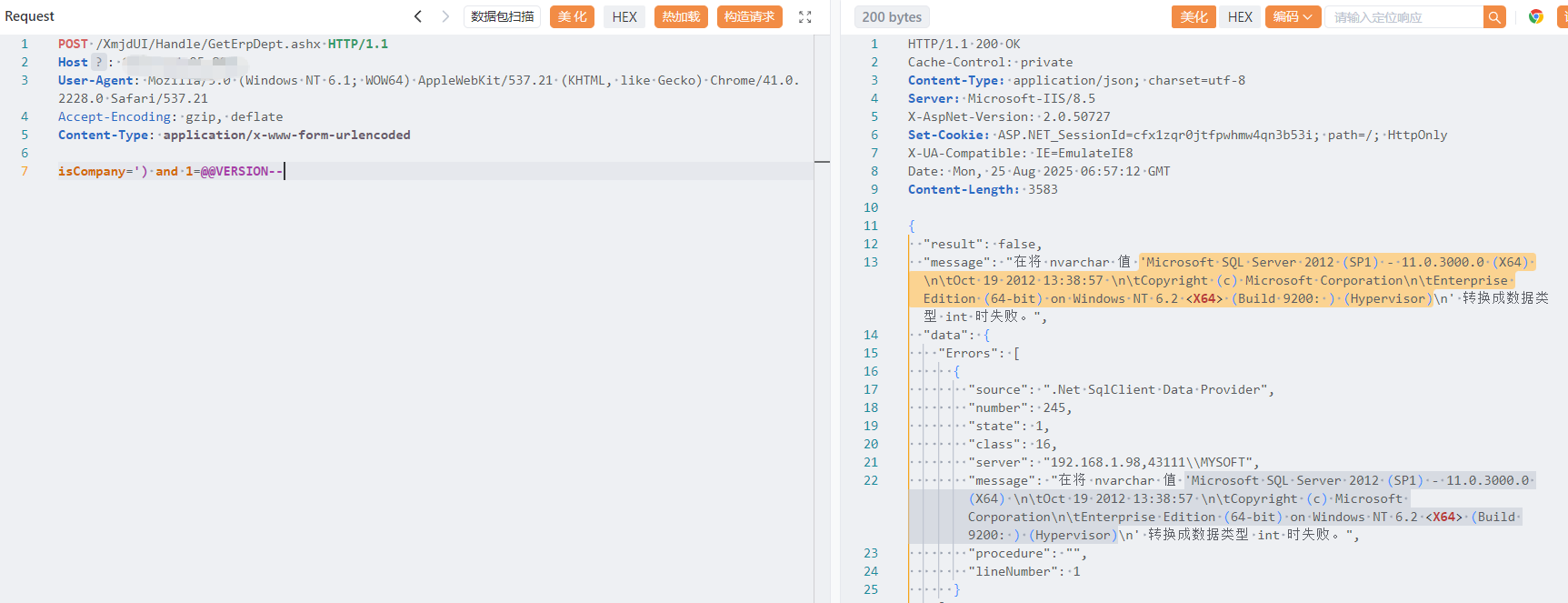
Task: Click the "procedure": "" line
Action: pyautogui.click(x=1028, y=553)
